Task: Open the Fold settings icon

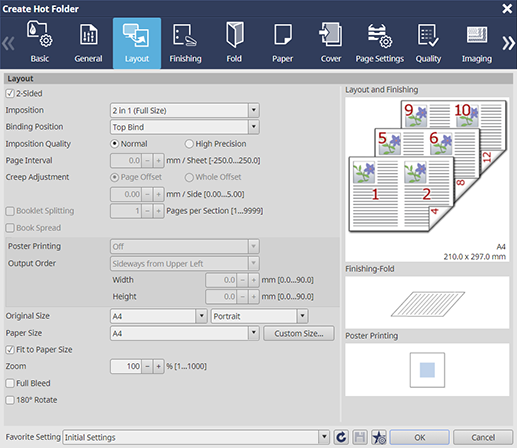Action: click(x=234, y=34)
